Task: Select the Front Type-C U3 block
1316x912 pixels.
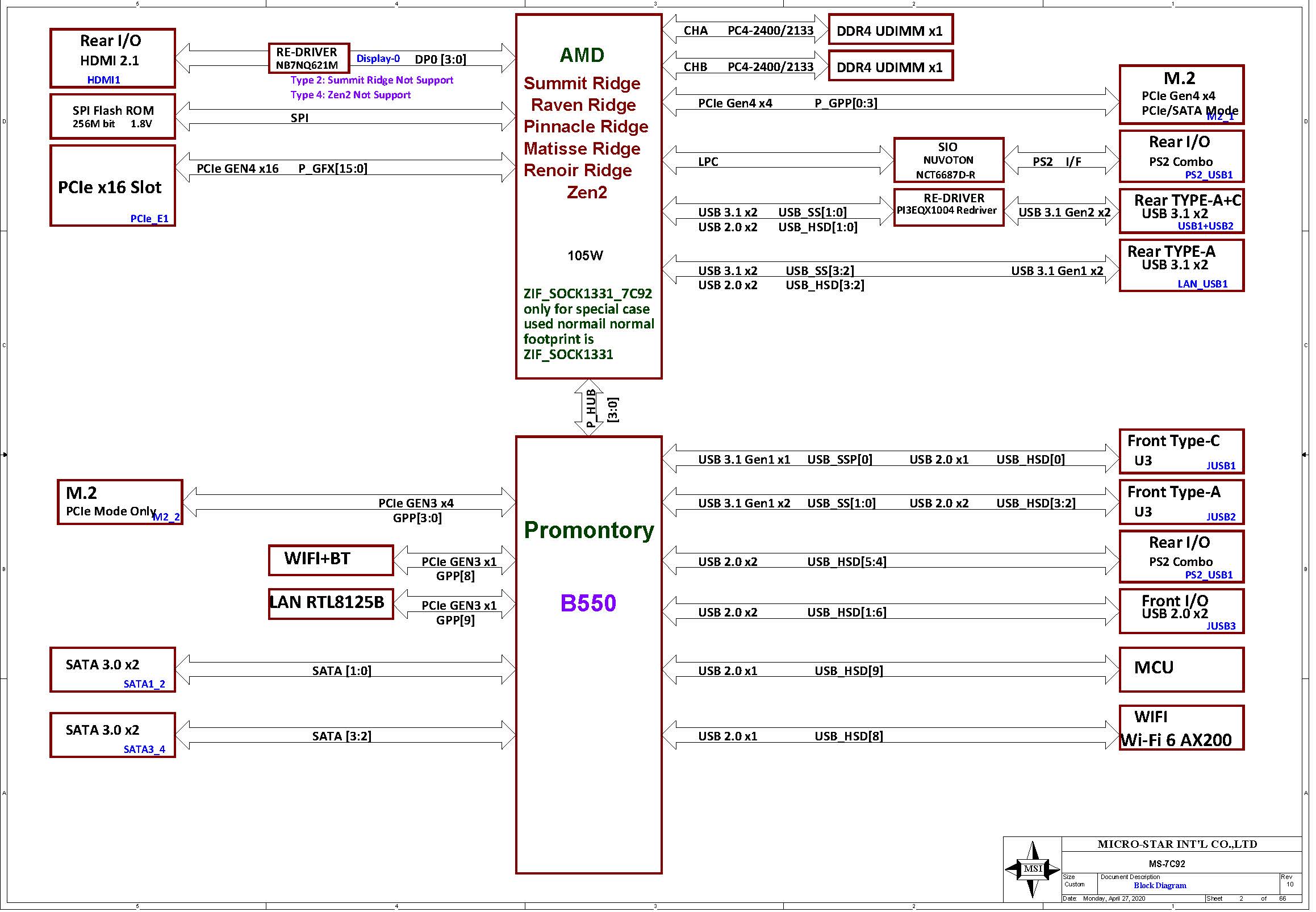Action: pyautogui.click(x=1182, y=451)
